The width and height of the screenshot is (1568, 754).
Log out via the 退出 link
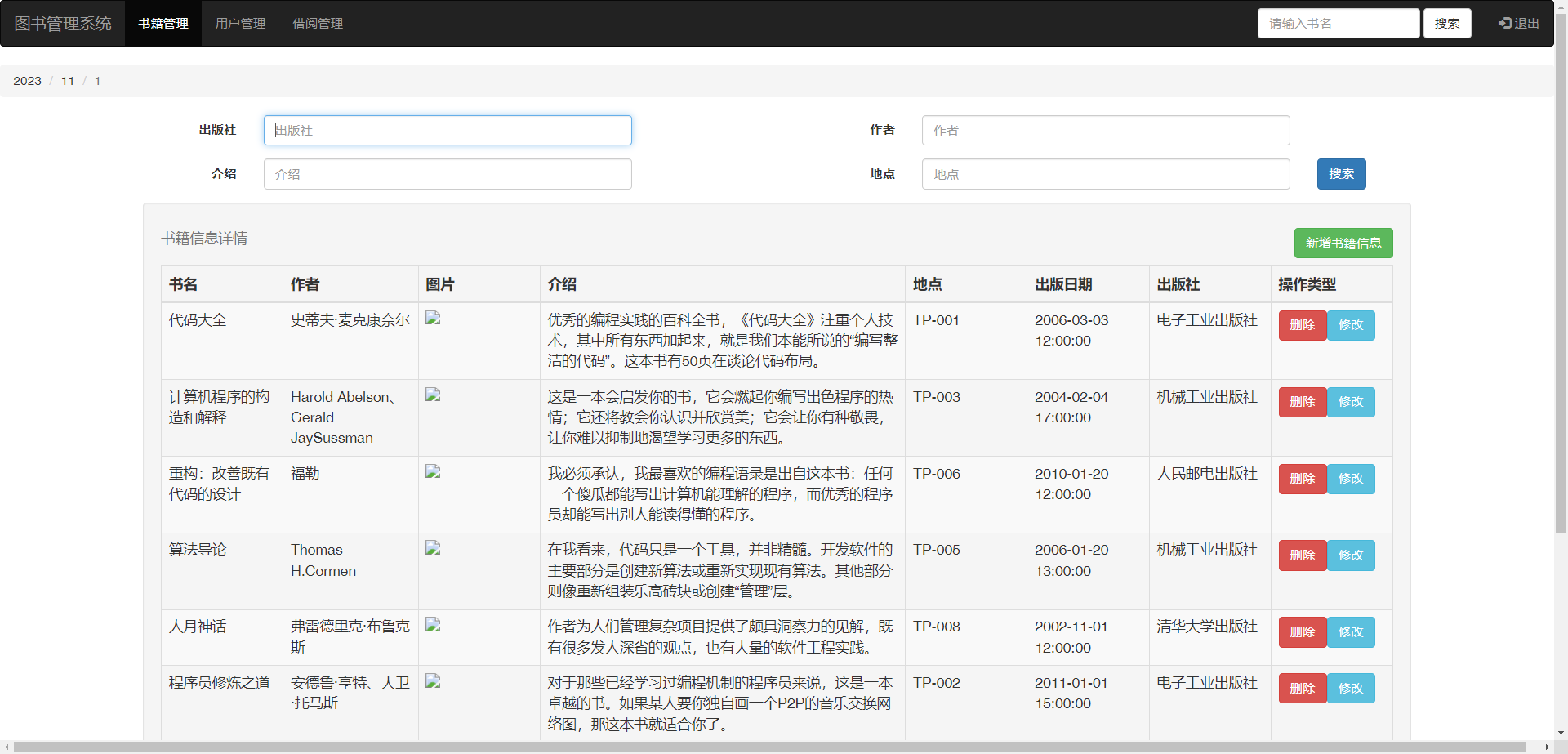(x=1519, y=24)
